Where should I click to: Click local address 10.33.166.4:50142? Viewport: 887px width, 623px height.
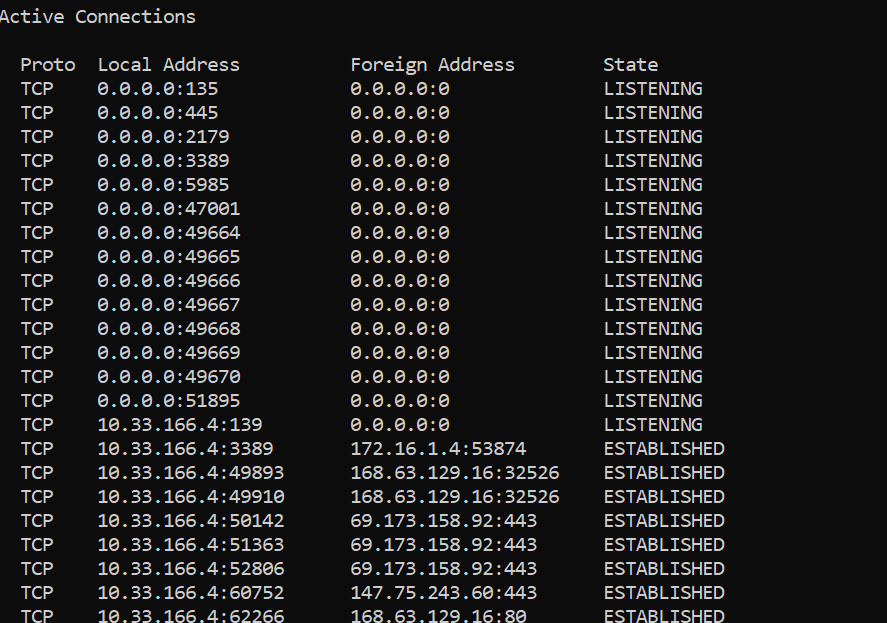pos(191,521)
